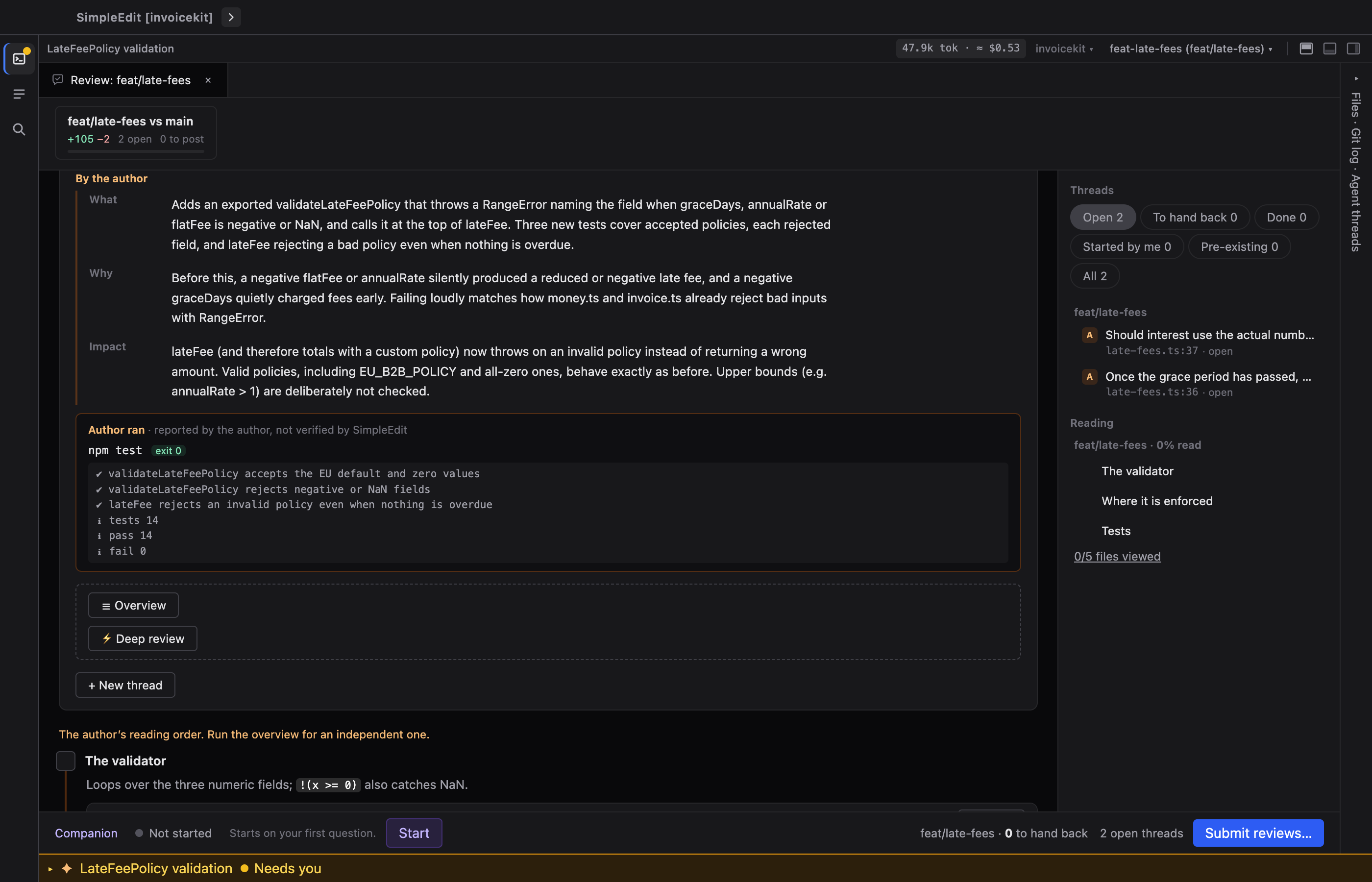Toggle the top panel layout icon
Screen dimensions: 1372x882
click(x=1306, y=49)
